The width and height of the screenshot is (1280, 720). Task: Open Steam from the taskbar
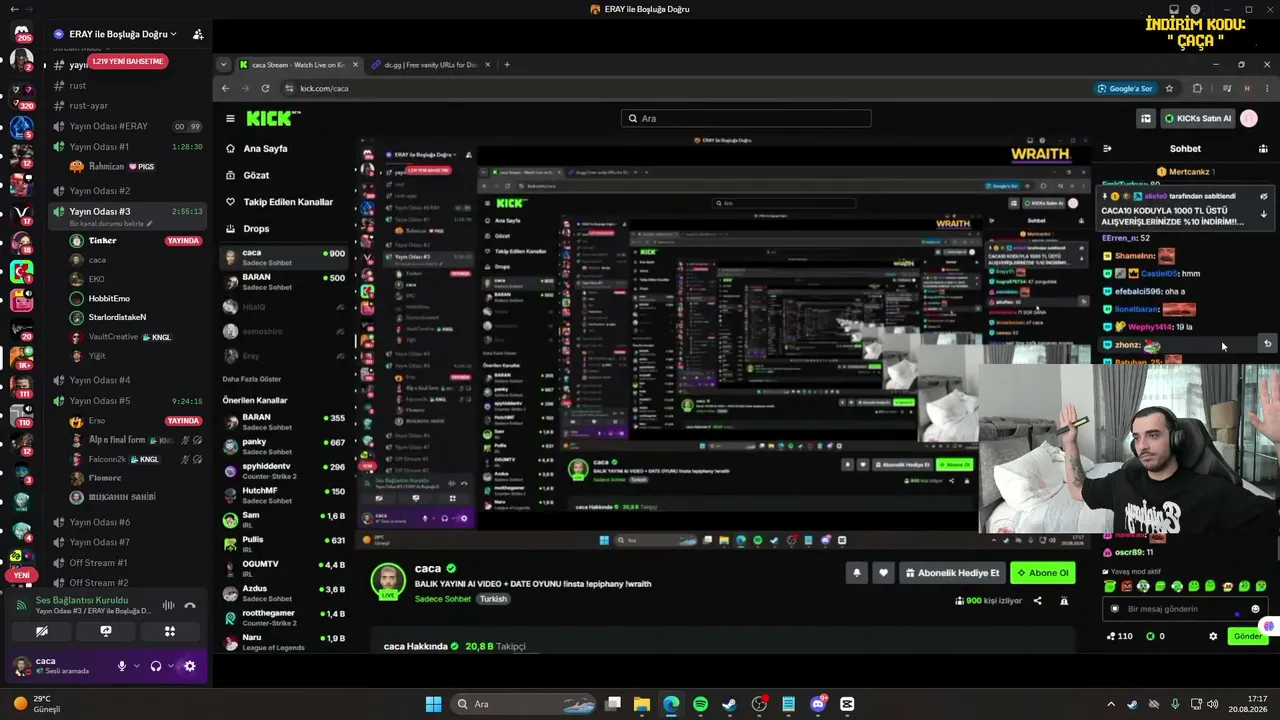coord(729,704)
